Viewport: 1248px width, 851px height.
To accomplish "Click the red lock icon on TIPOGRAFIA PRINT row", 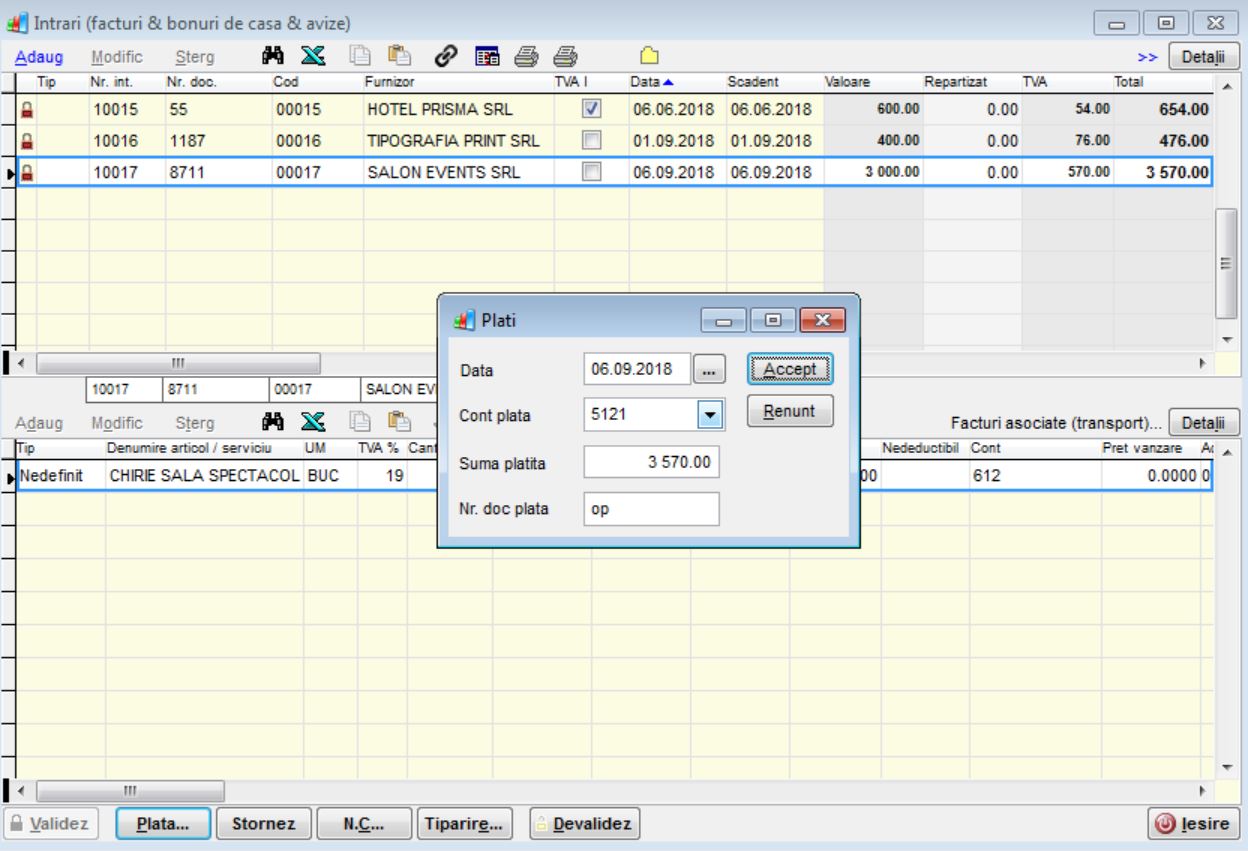I will [x=27, y=142].
